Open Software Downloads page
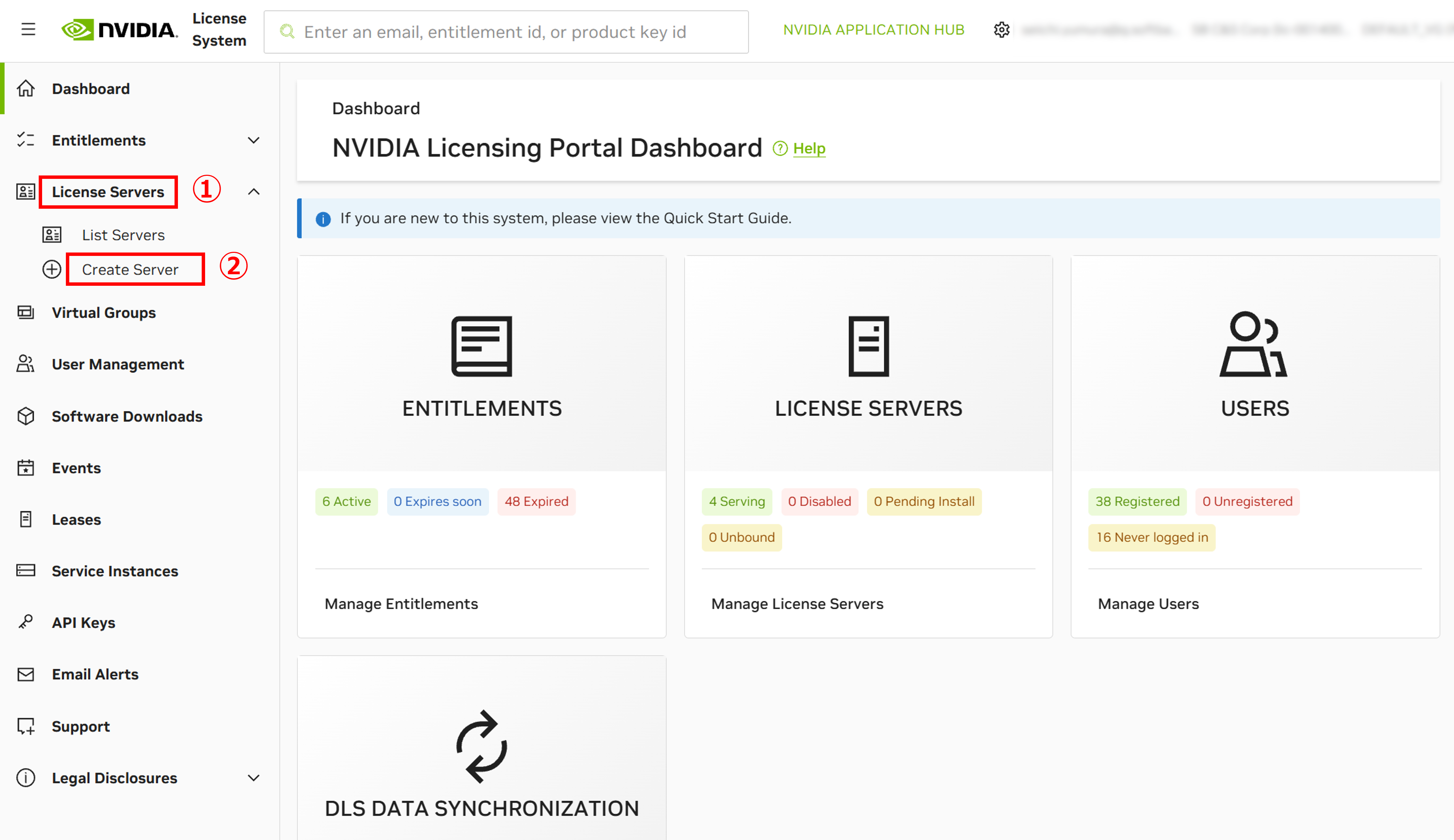The image size is (1454, 840). coord(127,416)
